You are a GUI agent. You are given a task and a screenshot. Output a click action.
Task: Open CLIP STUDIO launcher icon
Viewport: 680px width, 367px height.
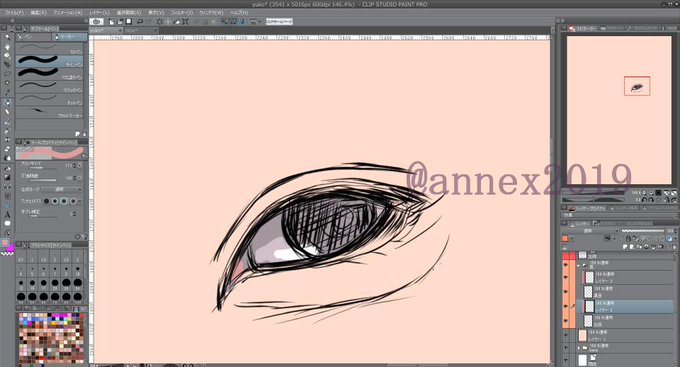pyautogui.click(x=96, y=21)
